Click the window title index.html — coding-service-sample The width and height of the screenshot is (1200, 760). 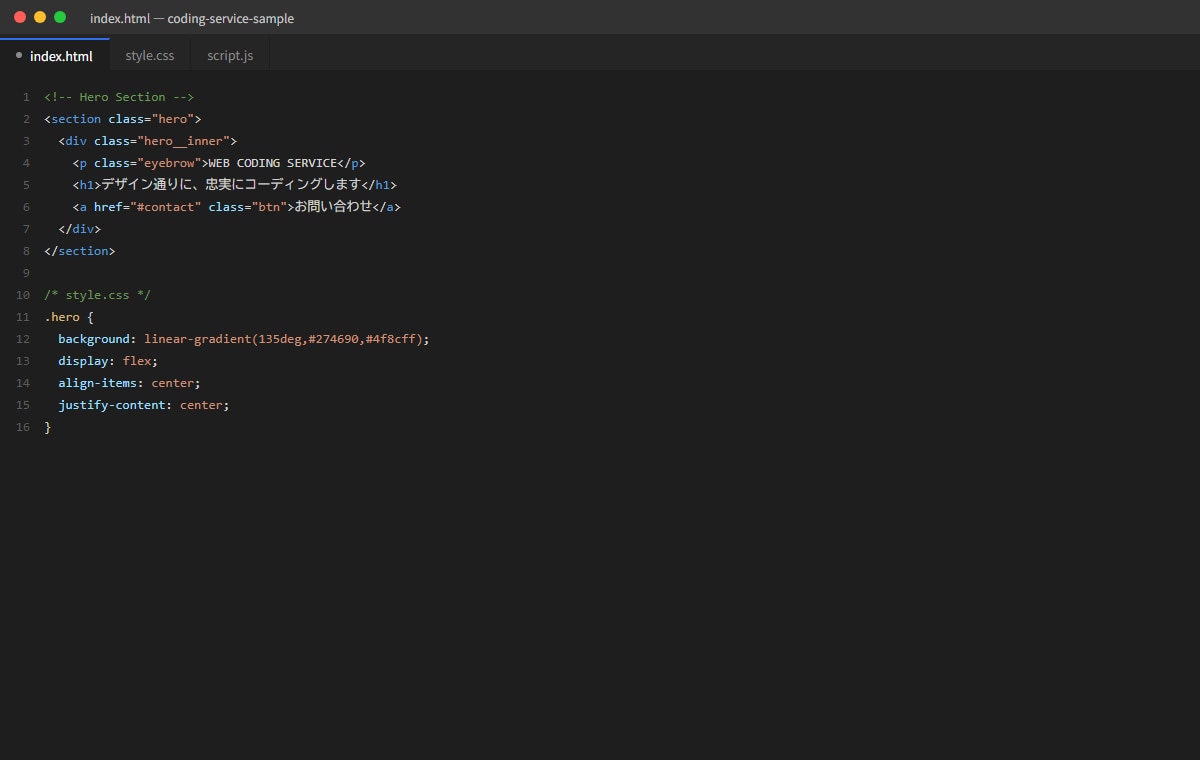pos(192,18)
